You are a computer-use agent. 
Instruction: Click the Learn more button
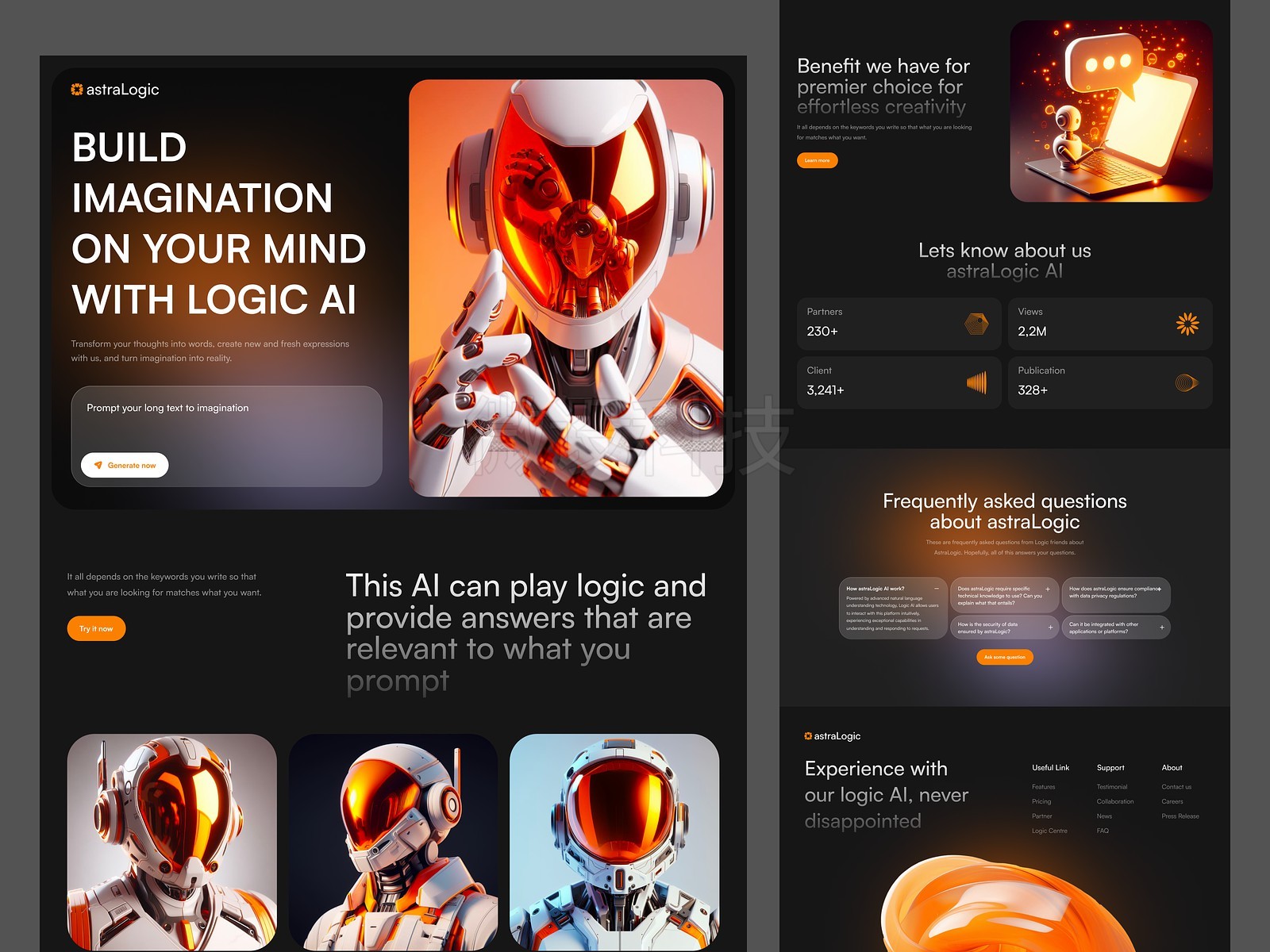point(817,160)
